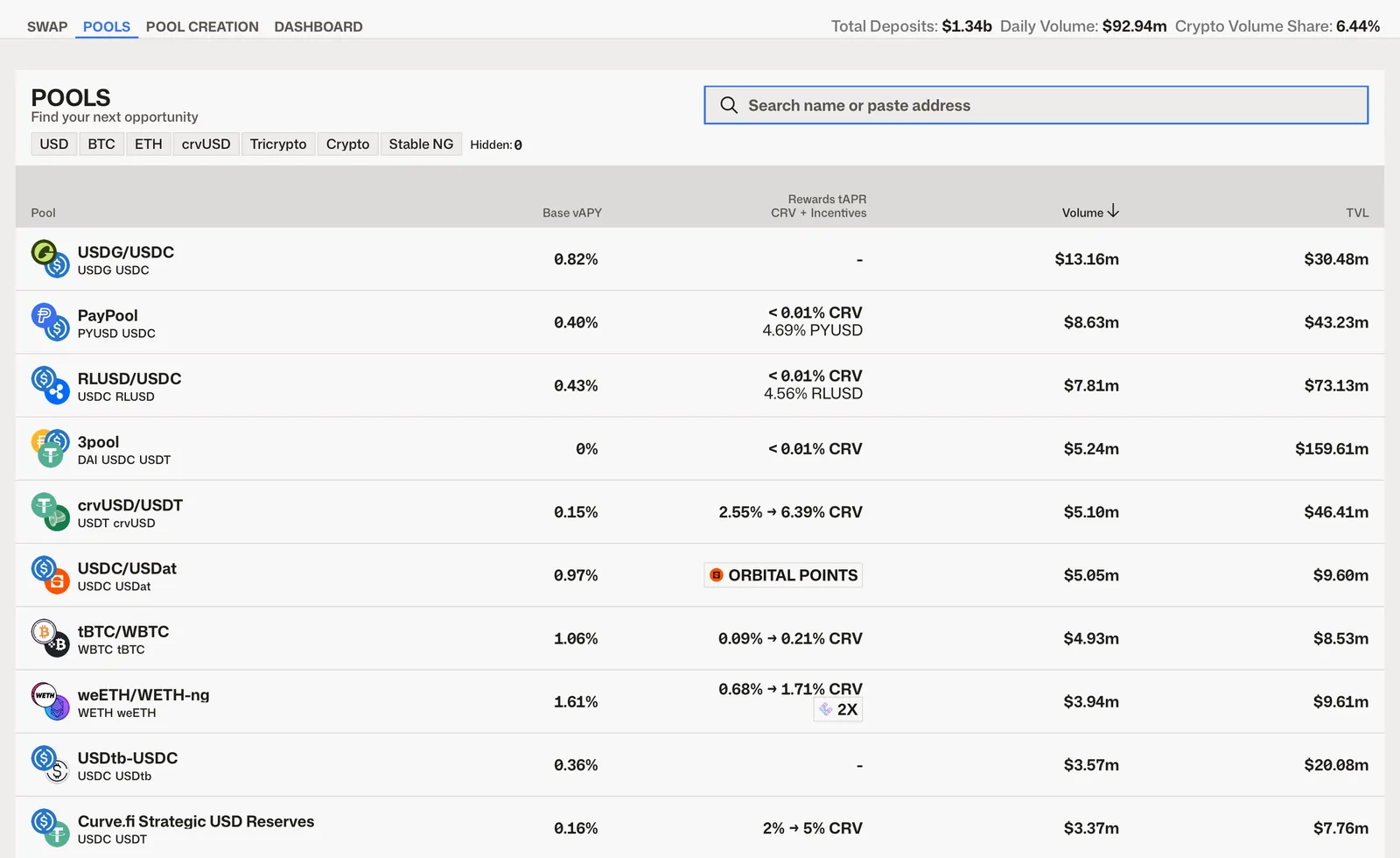Click the Hidden: 0 indicator
Screen dimensions: 1400x858
coord(496,144)
